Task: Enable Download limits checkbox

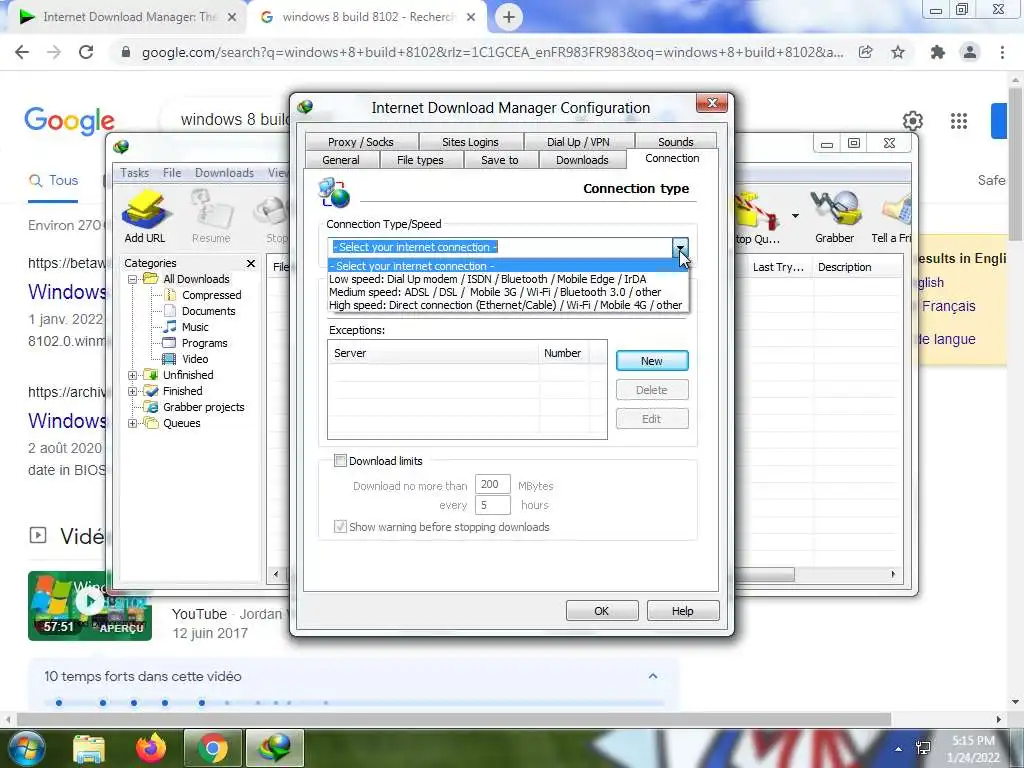Action: 340,461
